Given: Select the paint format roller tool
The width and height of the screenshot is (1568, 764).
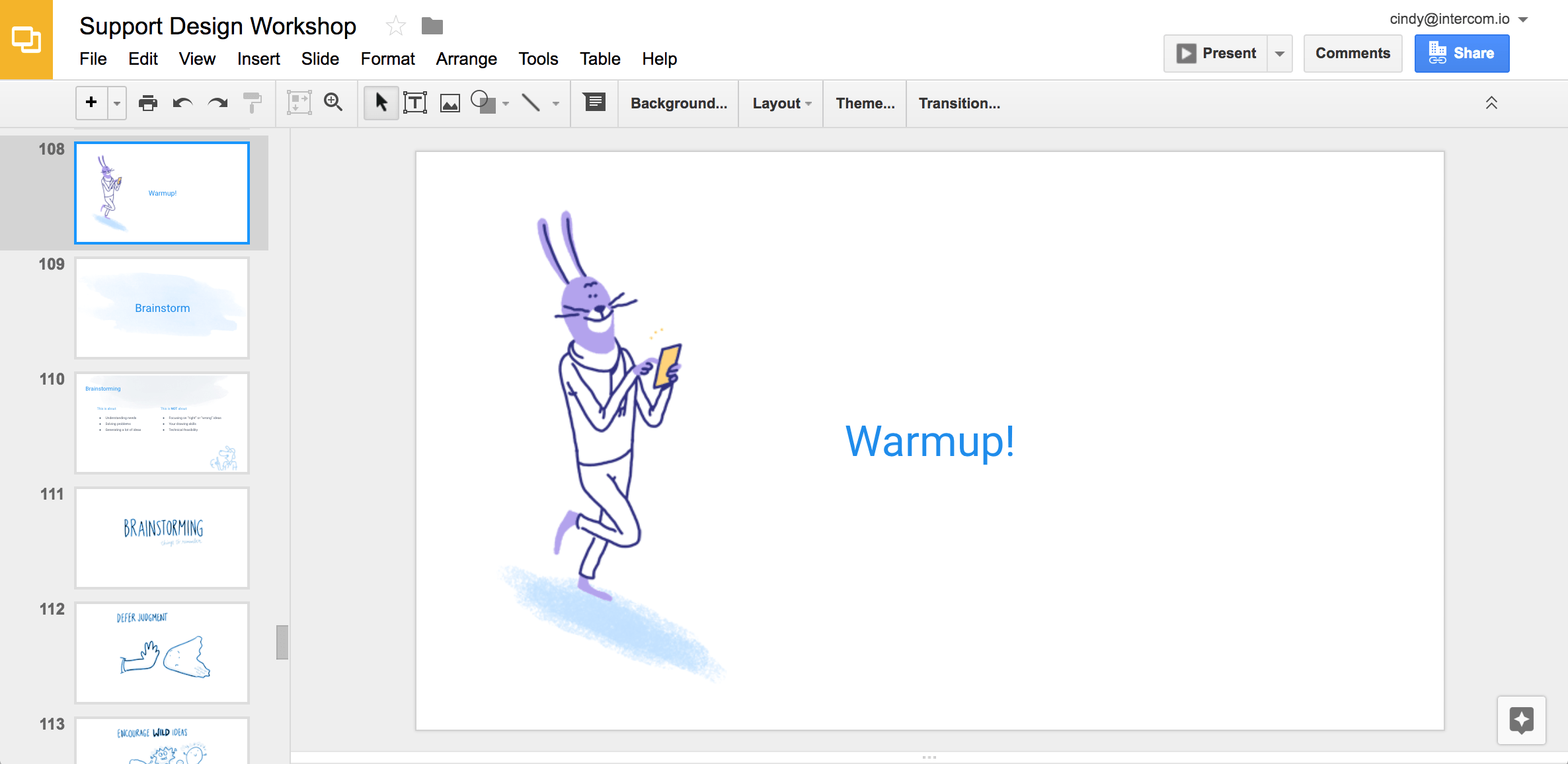Looking at the screenshot, I should pyautogui.click(x=253, y=103).
